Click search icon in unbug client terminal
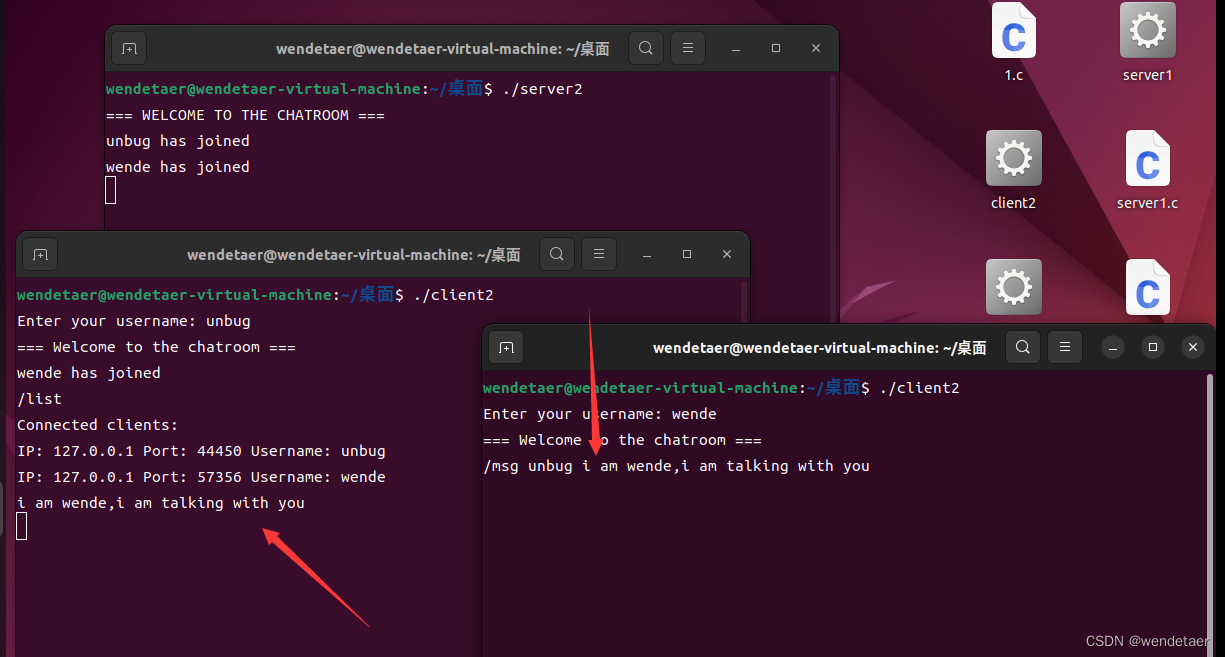The height and width of the screenshot is (657, 1225). click(x=557, y=254)
